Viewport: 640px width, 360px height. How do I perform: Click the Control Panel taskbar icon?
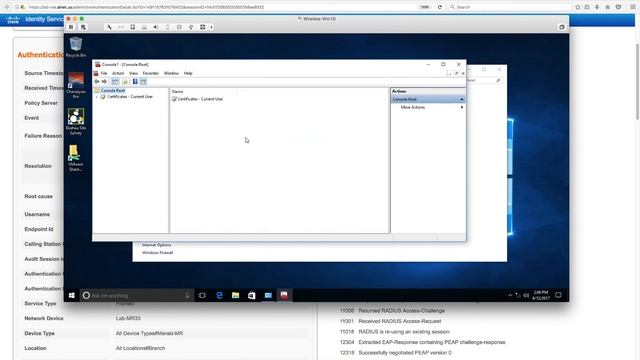click(x=268, y=295)
